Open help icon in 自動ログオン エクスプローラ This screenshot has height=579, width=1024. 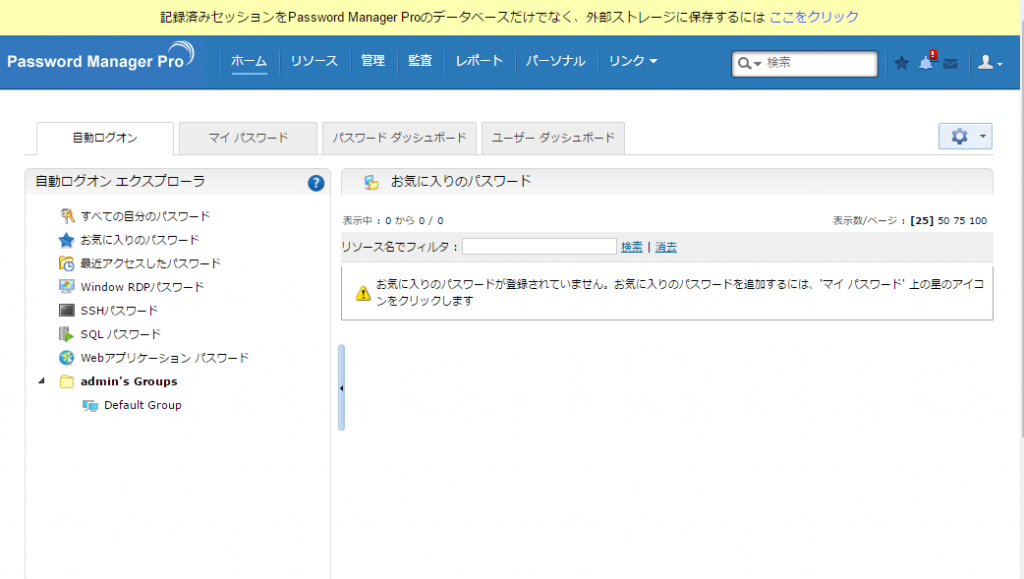[316, 183]
